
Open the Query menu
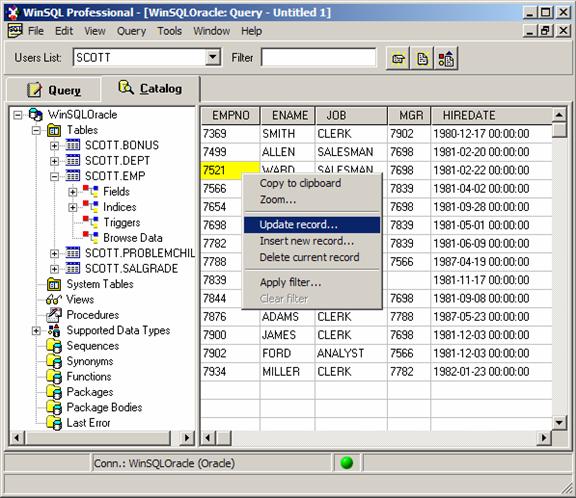131,31
